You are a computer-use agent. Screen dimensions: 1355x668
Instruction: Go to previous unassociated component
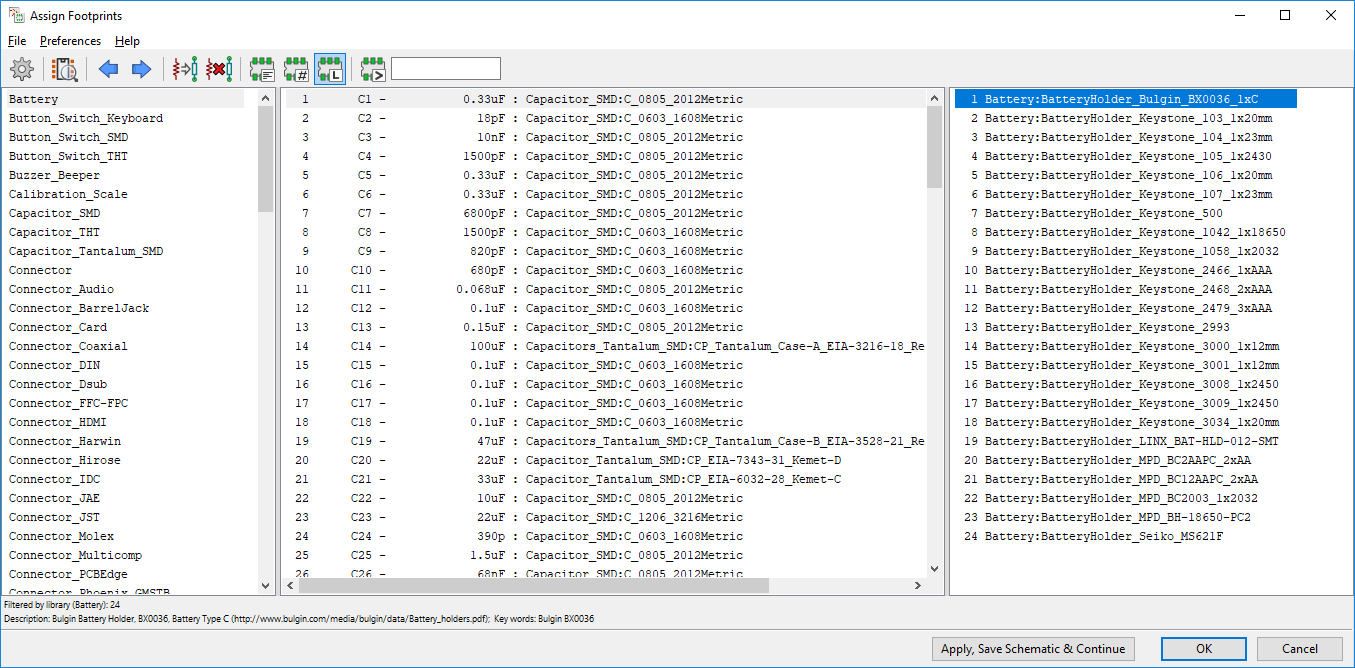[x=108, y=69]
